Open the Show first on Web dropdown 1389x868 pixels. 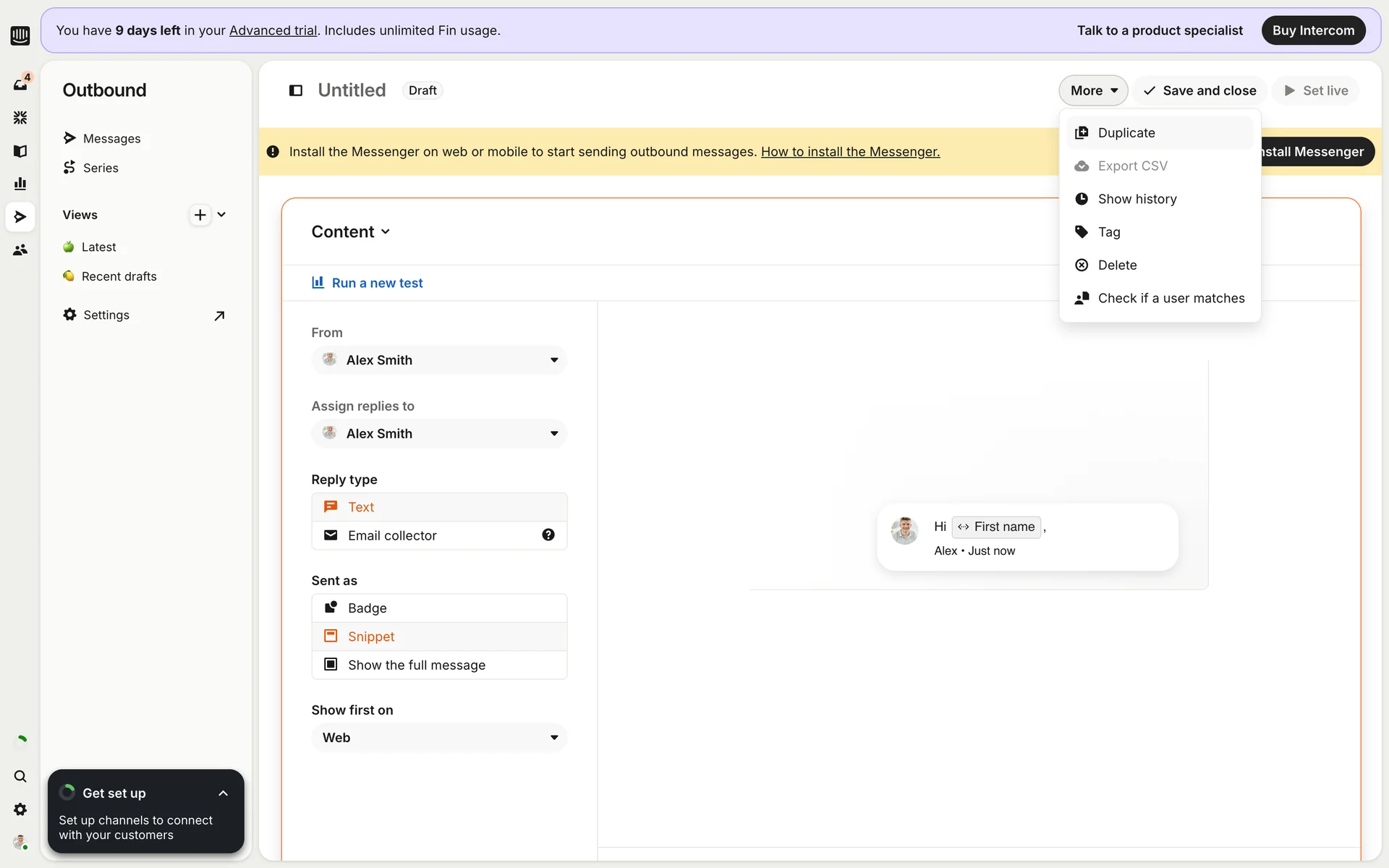pyautogui.click(x=439, y=737)
